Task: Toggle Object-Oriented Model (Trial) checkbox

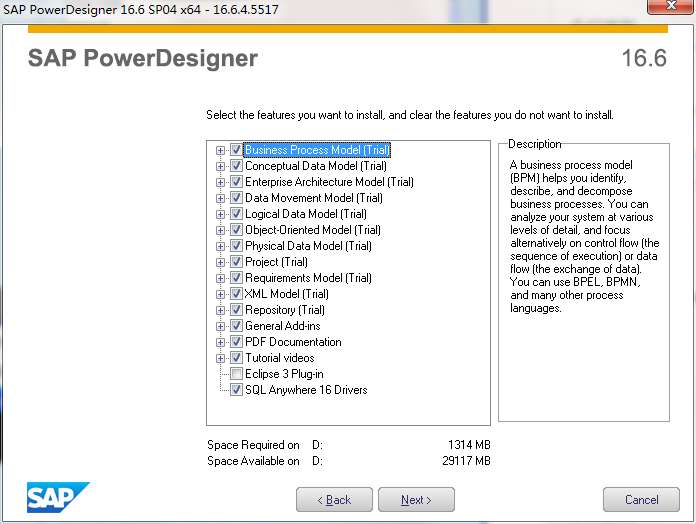Action: 236,230
